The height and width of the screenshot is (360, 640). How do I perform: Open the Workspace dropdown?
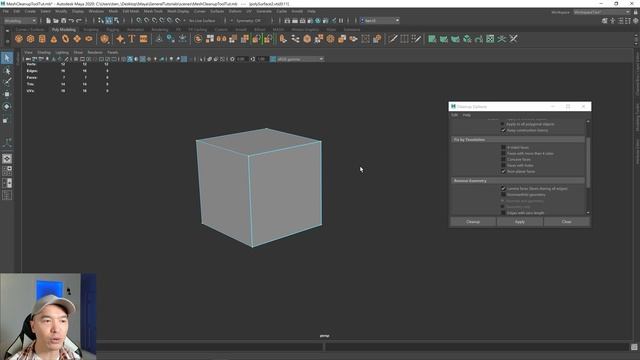pyautogui.click(x=602, y=12)
